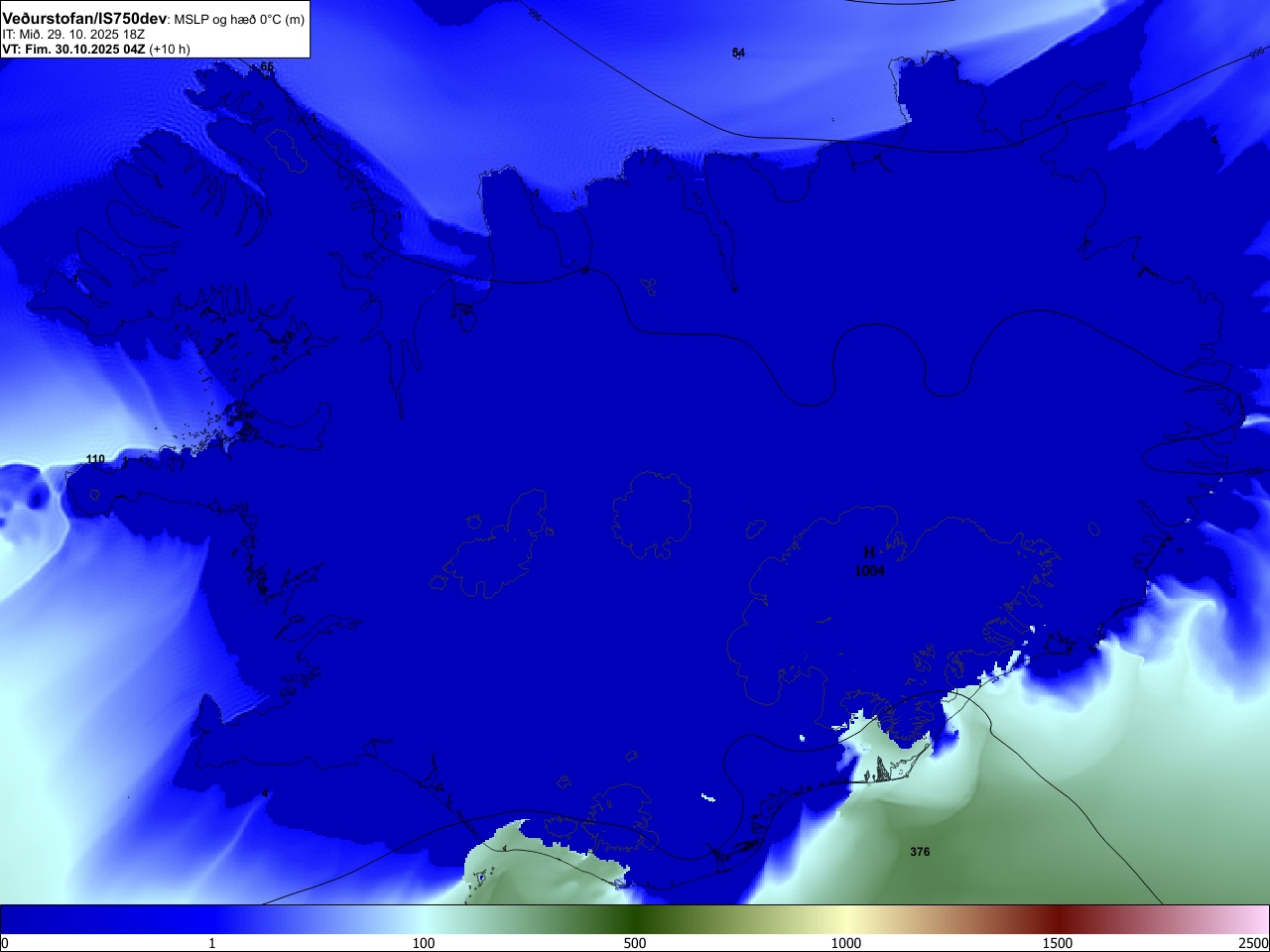
Task: Click the 1004 pressure value
Action: 869,571
